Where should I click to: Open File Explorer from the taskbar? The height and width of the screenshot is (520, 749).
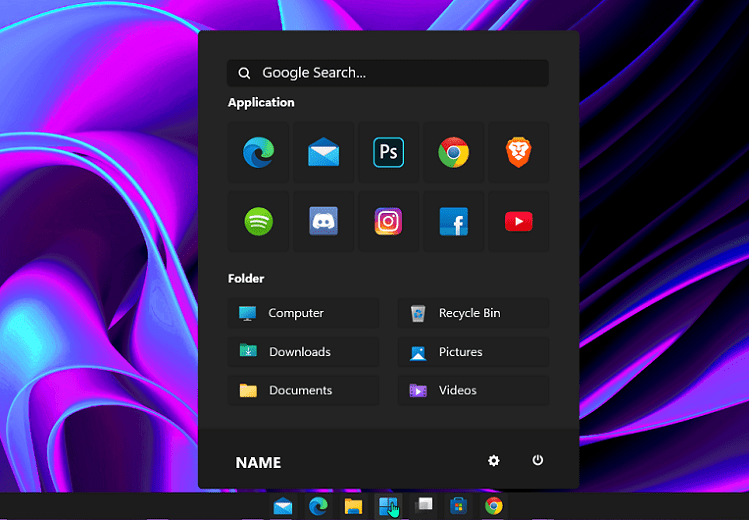(353, 506)
